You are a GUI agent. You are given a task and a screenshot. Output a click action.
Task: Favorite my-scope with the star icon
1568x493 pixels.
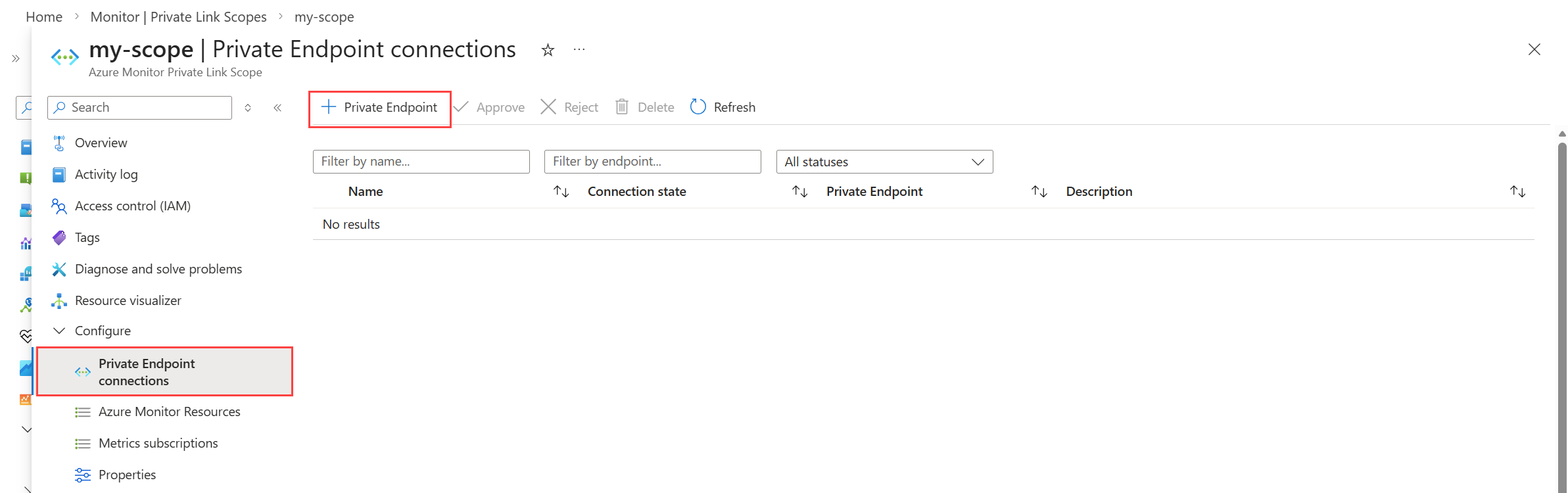(548, 50)
